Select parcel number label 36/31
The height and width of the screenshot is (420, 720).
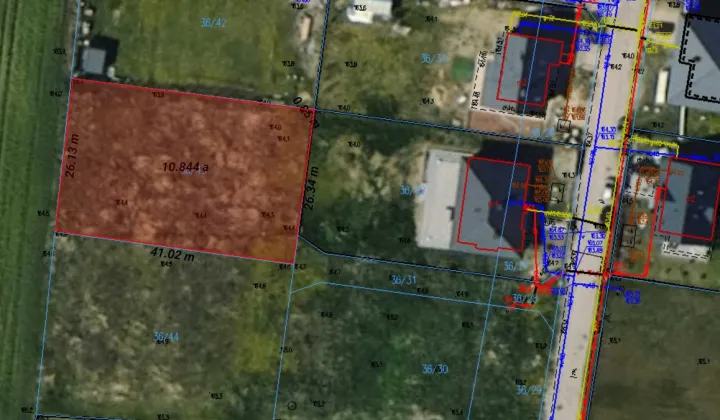403,280
